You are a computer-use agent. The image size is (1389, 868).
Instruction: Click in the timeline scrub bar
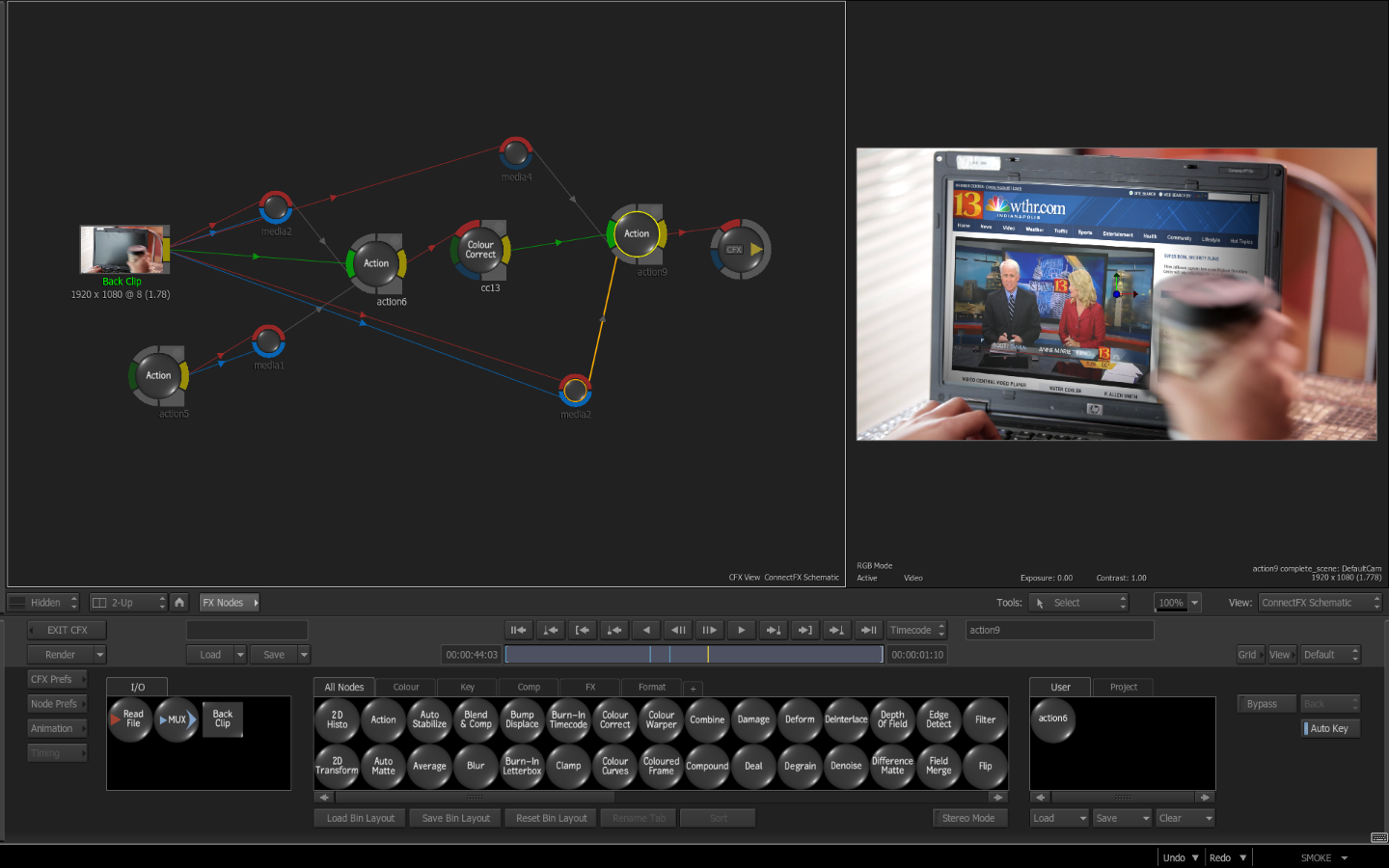[x=693, y=655]
